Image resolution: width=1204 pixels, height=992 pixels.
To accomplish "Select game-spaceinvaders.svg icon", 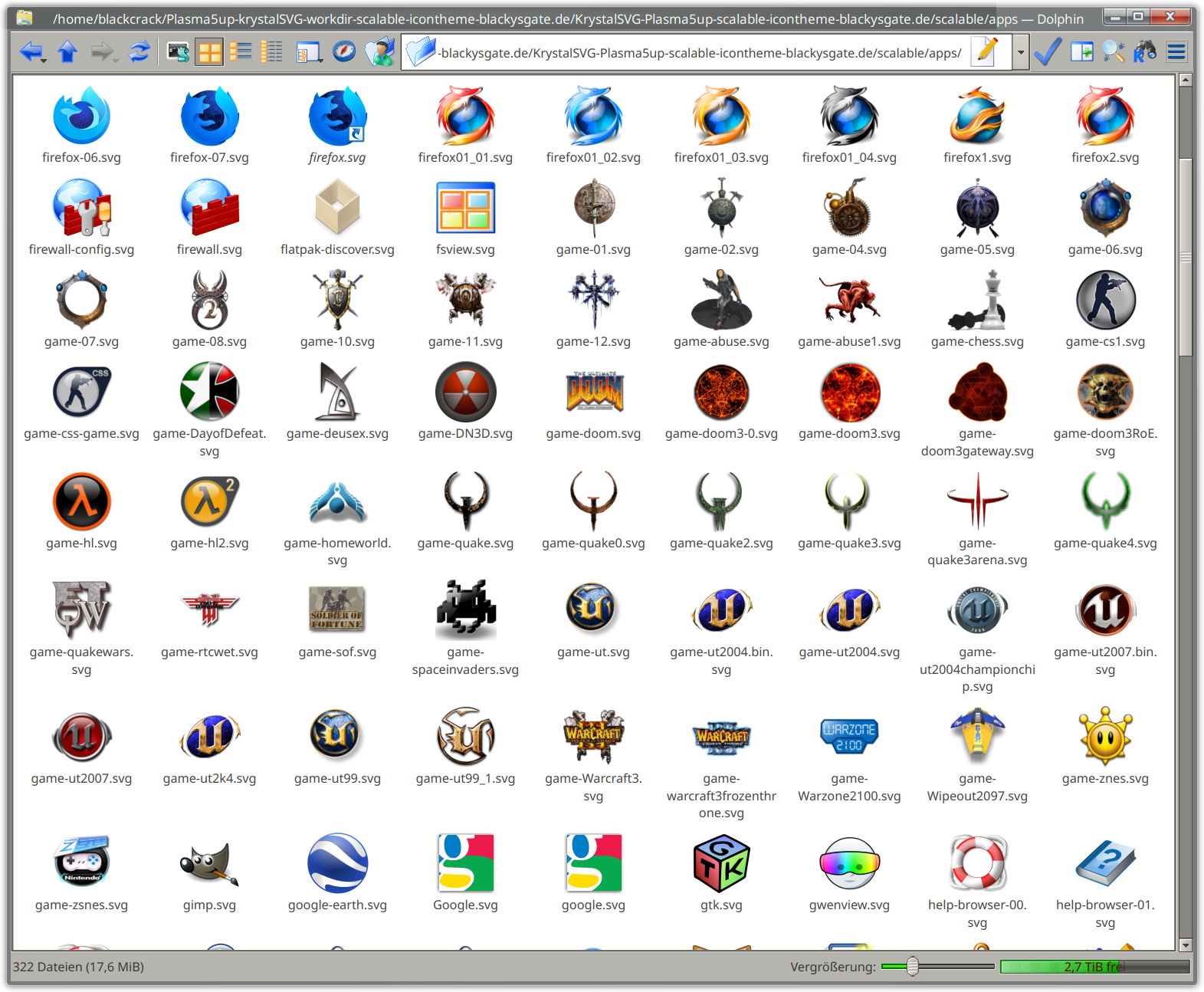I will coord(465,611).
